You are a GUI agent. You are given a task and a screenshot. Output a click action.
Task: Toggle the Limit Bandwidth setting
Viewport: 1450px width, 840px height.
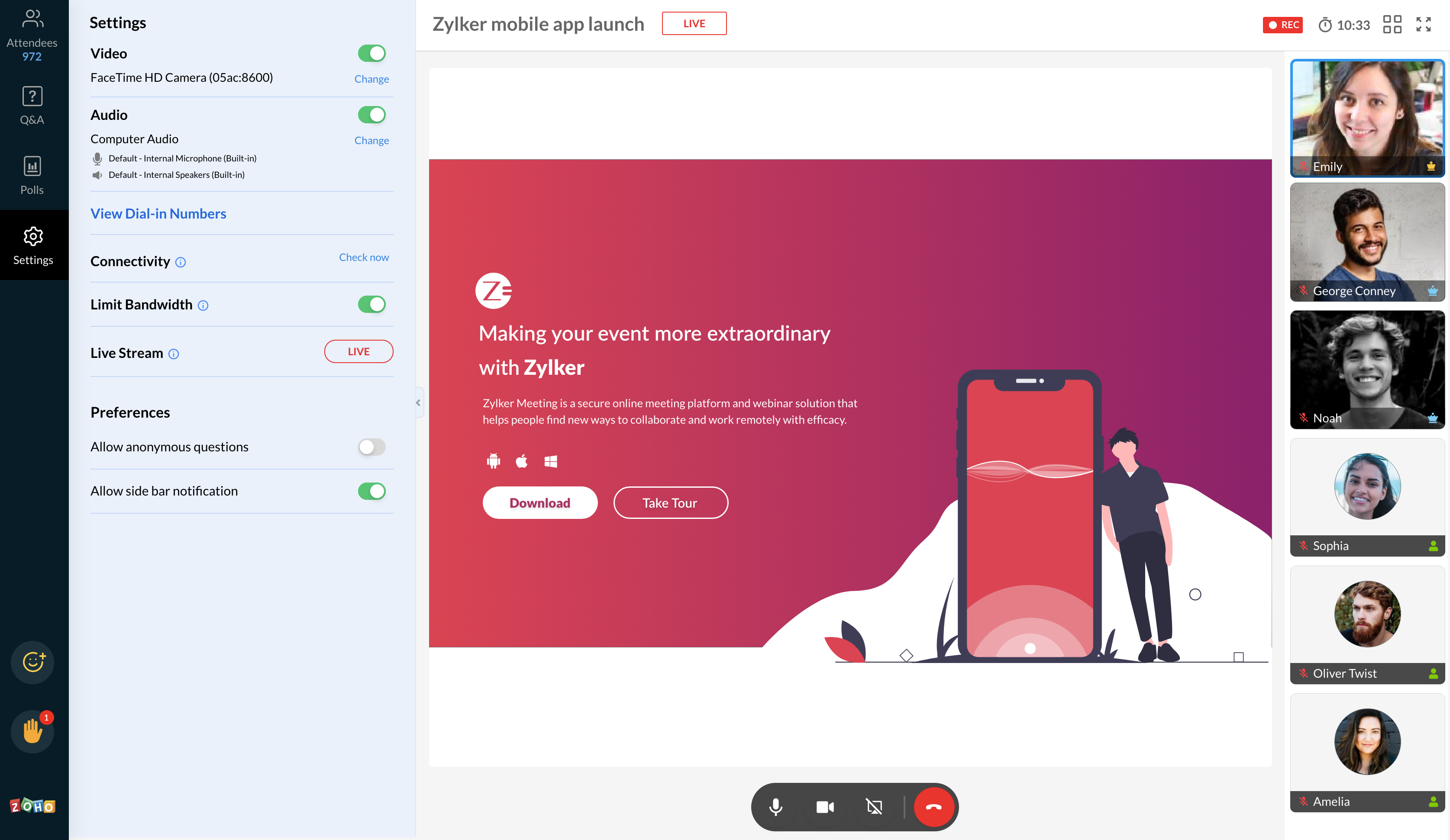(372, 304)
